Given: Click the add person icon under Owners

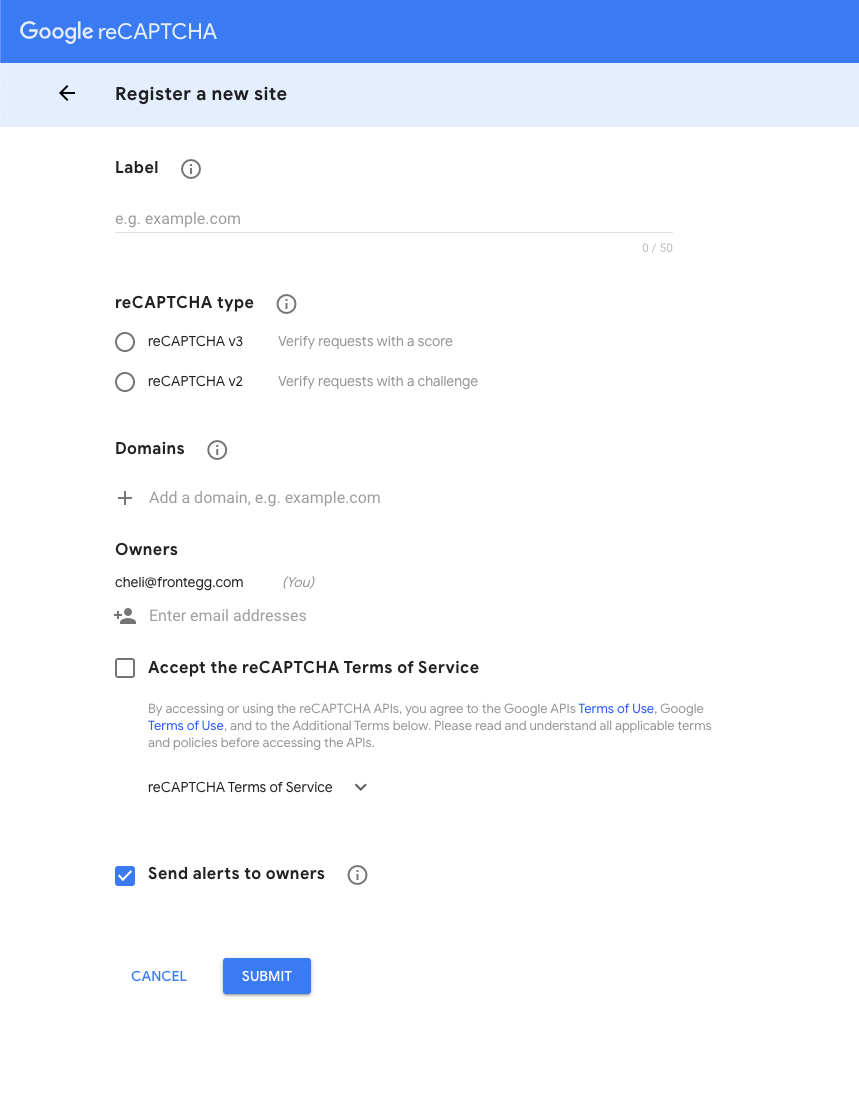Looking at the screenshot, I should pyautogui.click(x=125, y=616).
